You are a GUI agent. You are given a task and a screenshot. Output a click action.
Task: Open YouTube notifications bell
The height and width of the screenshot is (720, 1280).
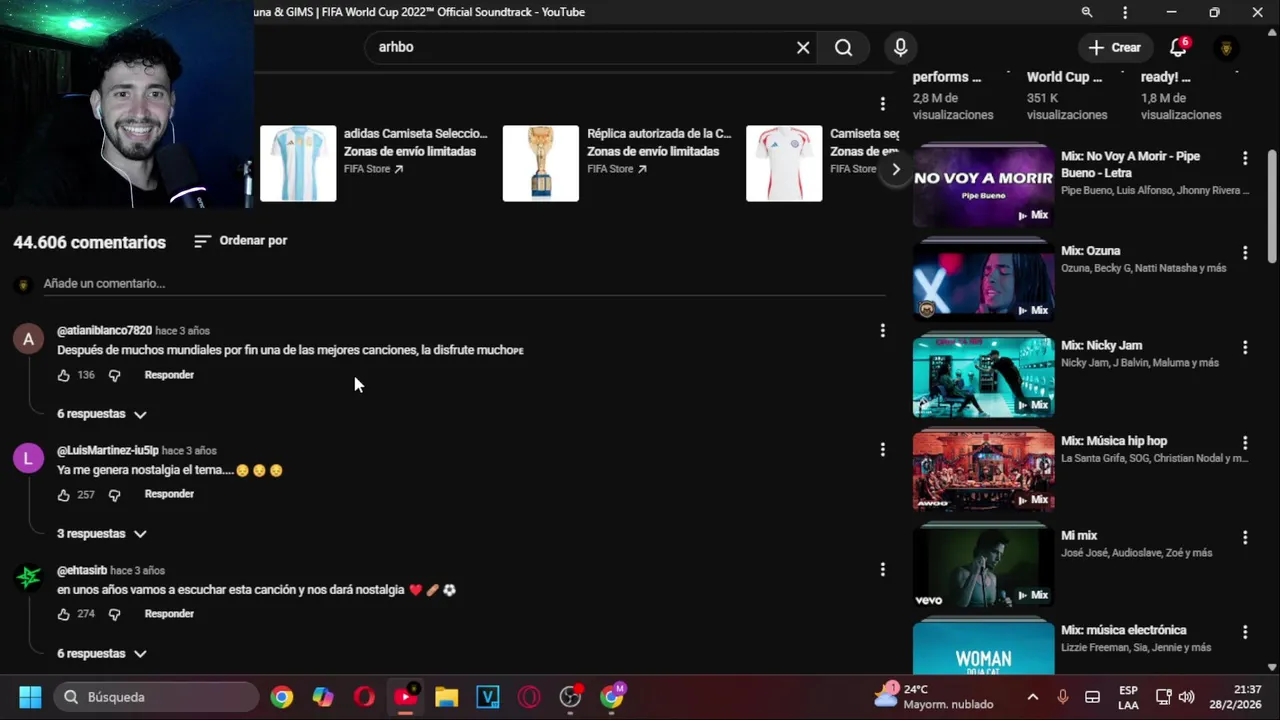(x=1179, y=47)
